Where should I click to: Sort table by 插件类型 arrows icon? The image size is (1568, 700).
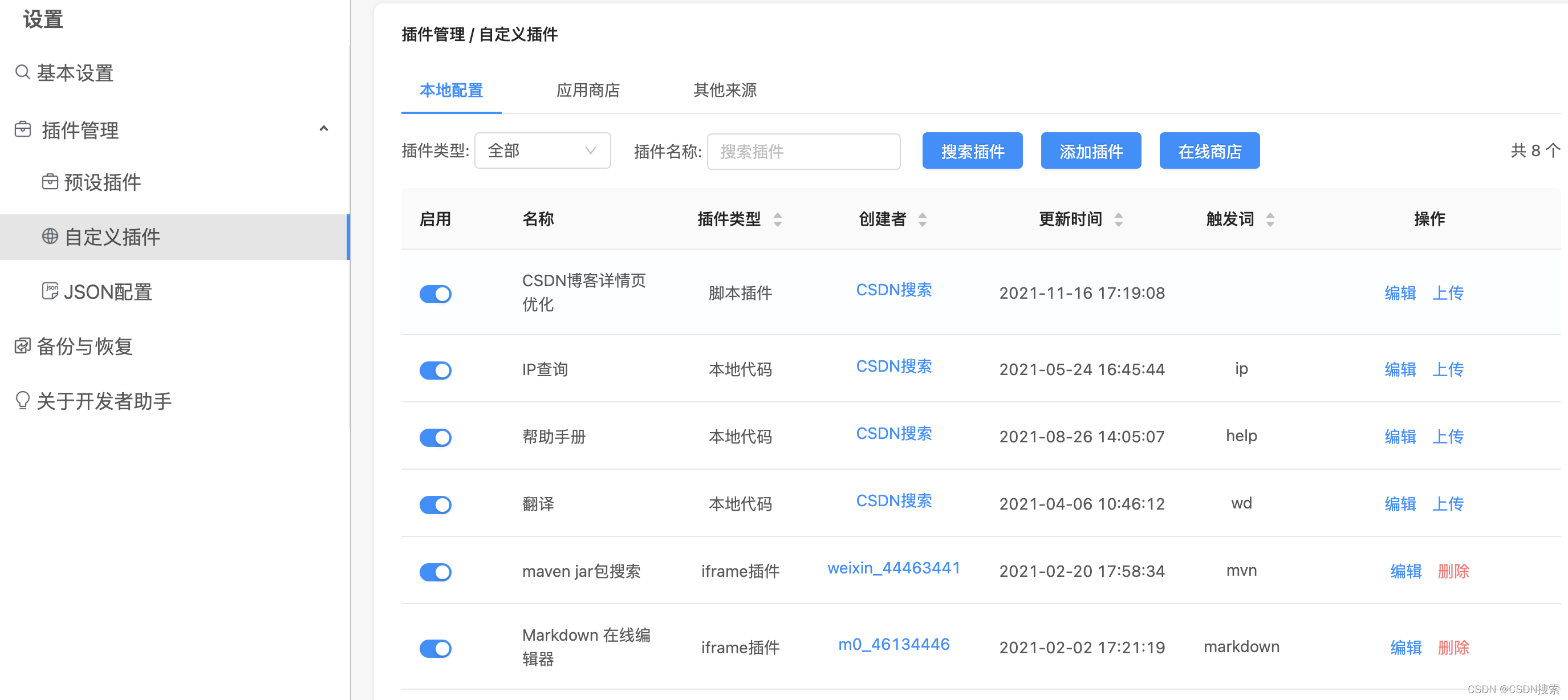[x=777, y=219]
